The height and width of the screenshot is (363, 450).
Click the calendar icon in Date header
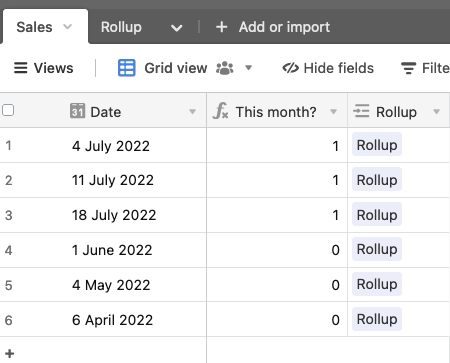click(x=77, y=111)
